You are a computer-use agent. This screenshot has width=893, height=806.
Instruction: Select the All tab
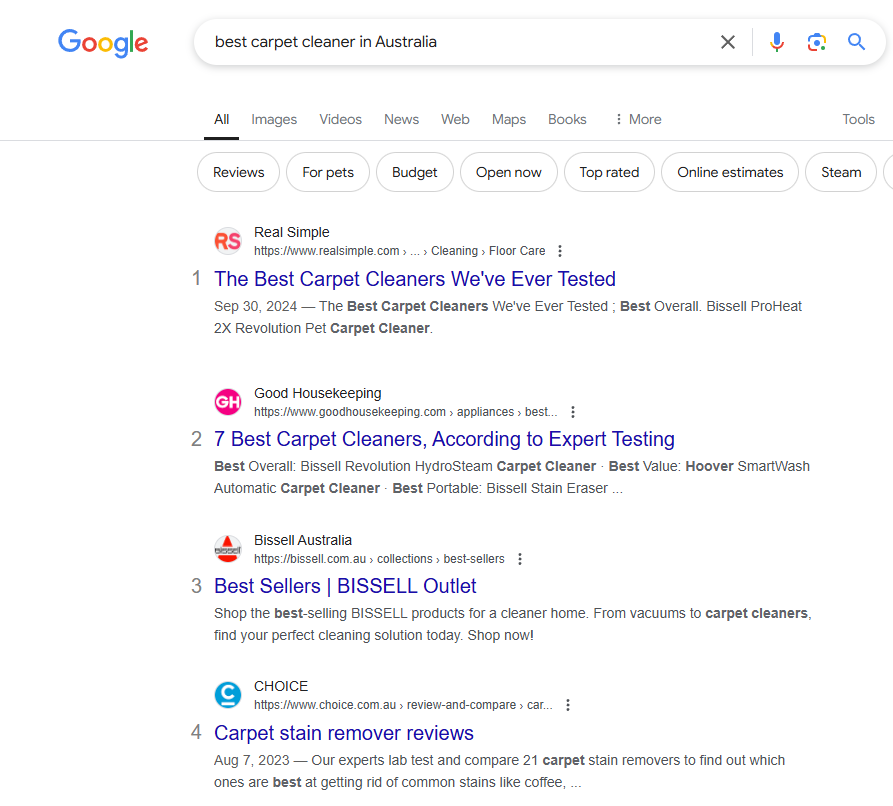click(x=222, y=120)
